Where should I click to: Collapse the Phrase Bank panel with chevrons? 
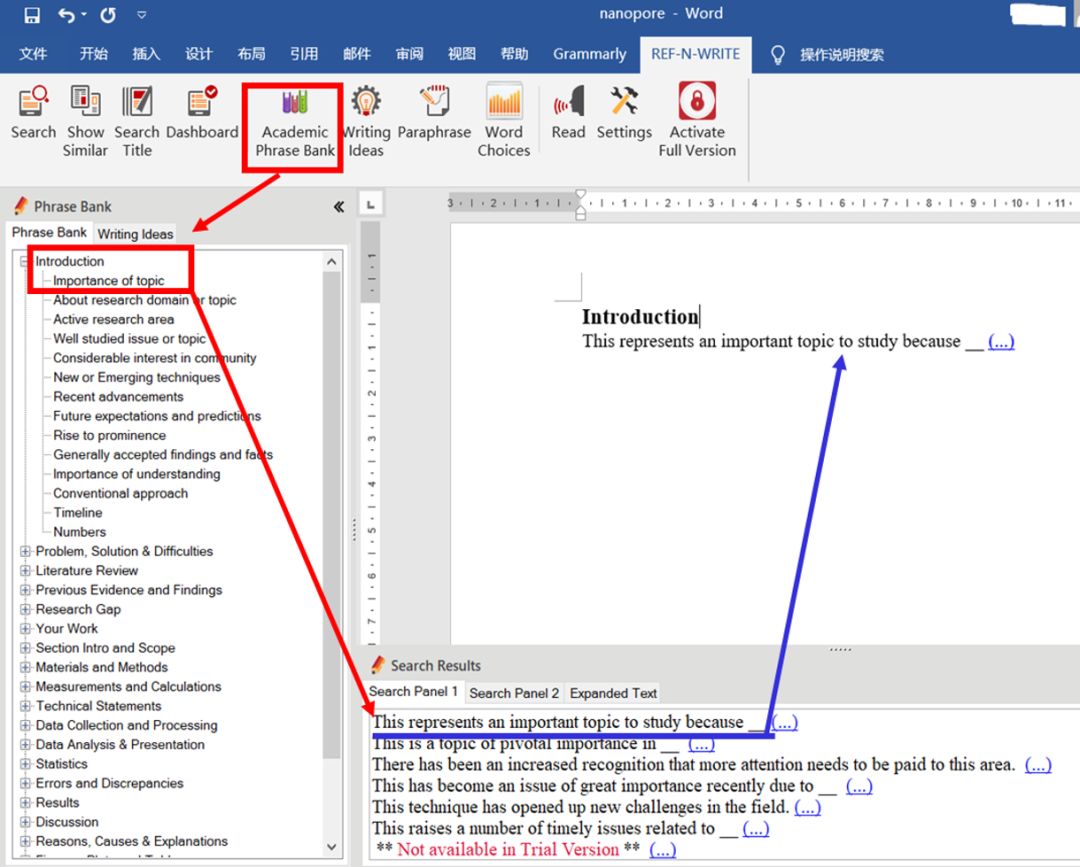click(338, 207)
